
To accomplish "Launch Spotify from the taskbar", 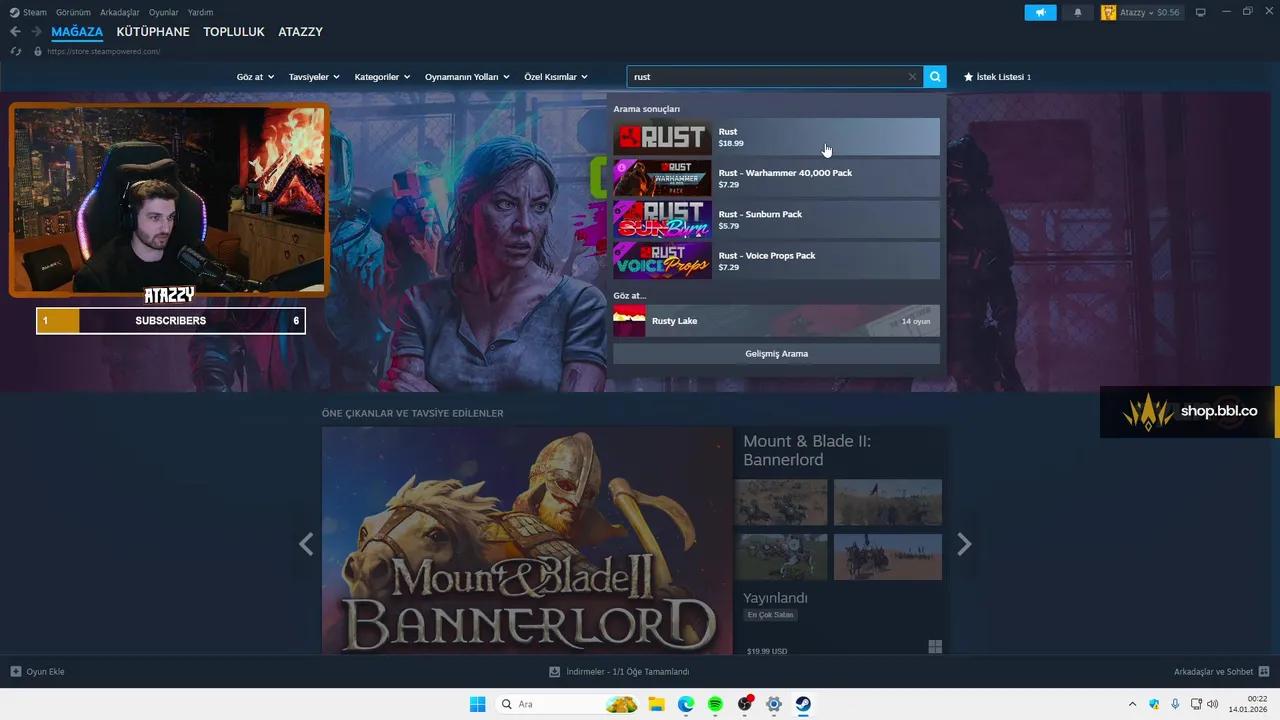I will (x=714, y=704).
